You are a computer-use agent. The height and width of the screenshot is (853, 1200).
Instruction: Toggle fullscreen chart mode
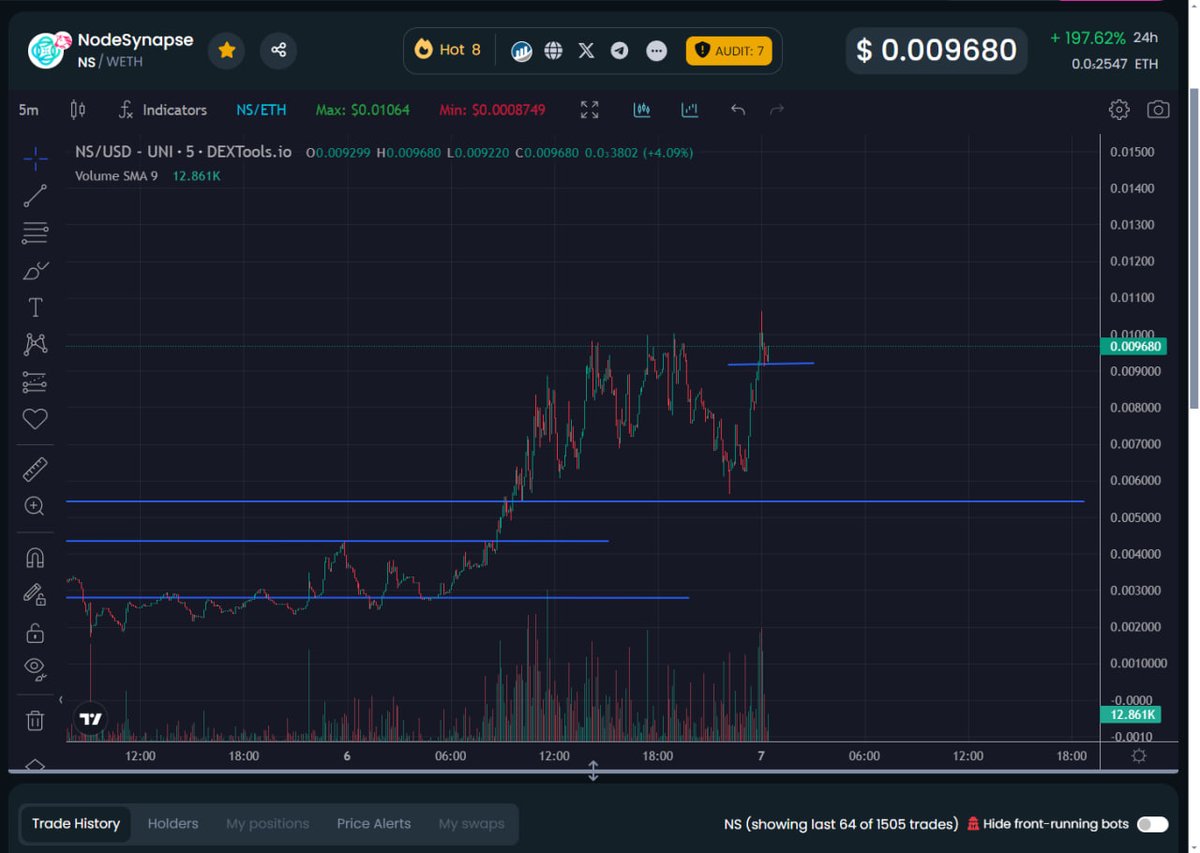click(x=590, y=110)
